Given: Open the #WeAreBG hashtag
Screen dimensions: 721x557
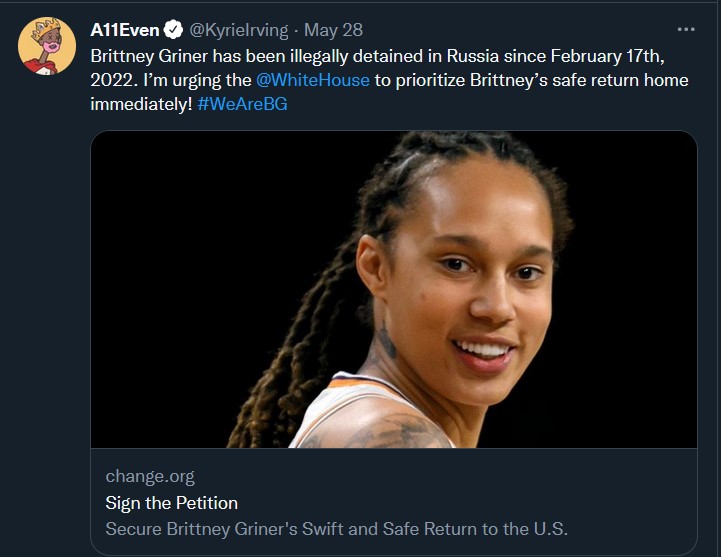Looking at the screenshot, I should pyautogui.click(x=242, y=105).
